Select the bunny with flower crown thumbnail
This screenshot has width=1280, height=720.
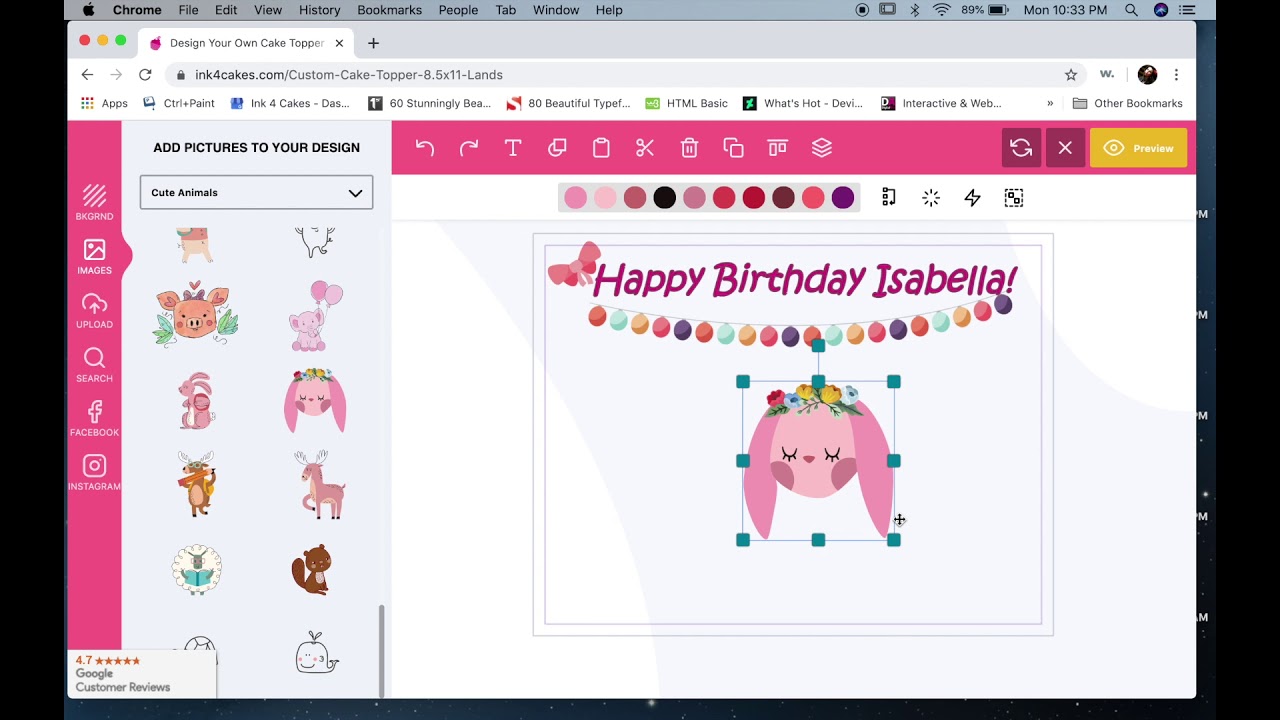click(x=315, y=400)
